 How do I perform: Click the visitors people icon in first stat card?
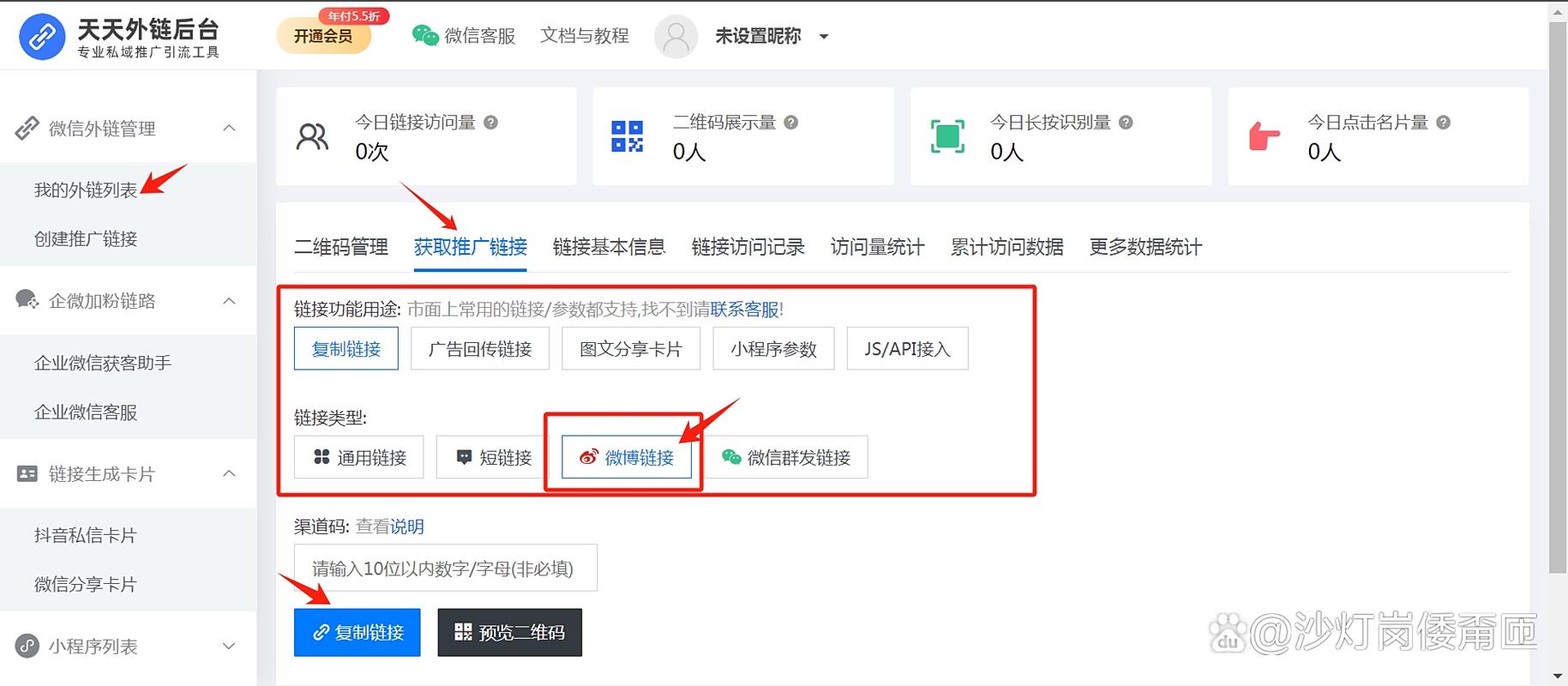click(312, 136)
